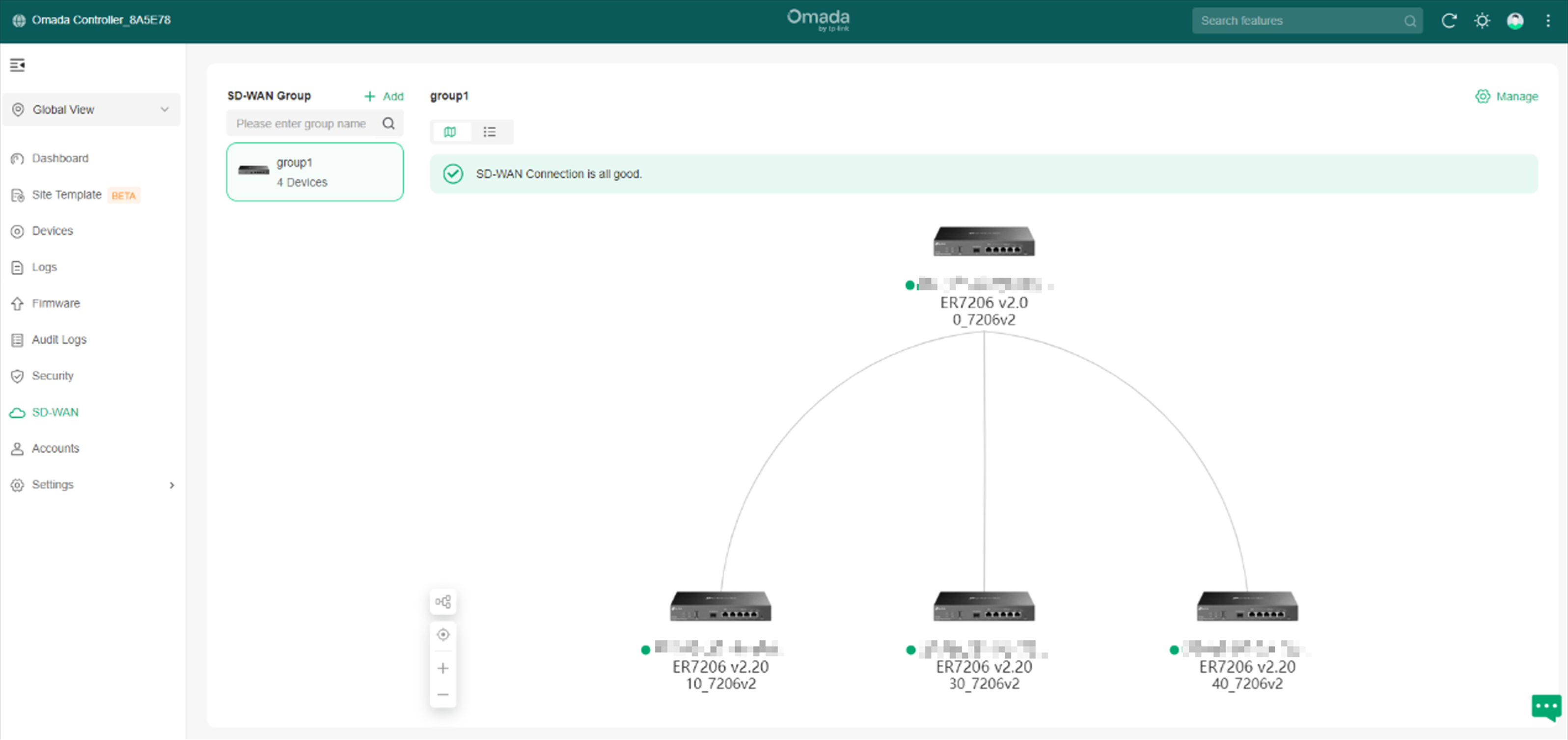
Task: Focus the group name search field
Action: pos(315,124)
